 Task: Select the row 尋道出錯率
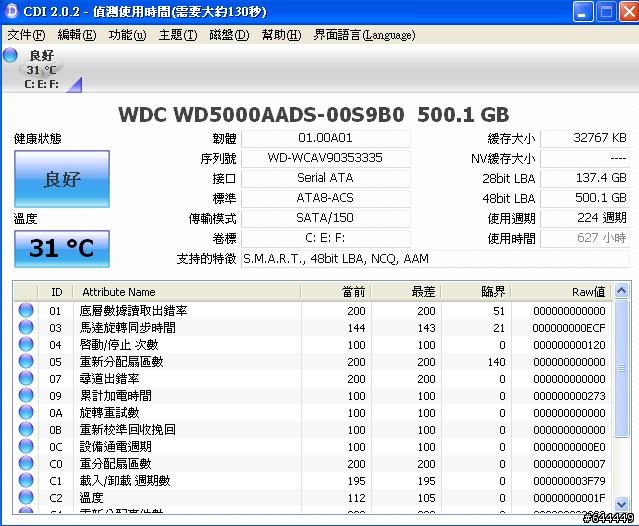313,379
